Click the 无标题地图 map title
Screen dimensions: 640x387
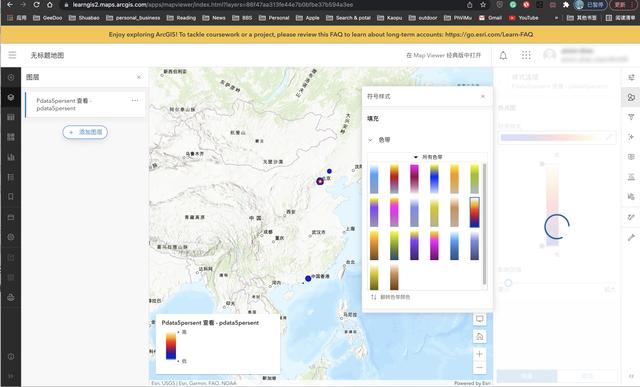pyautogui.click(x=47, y=55)
